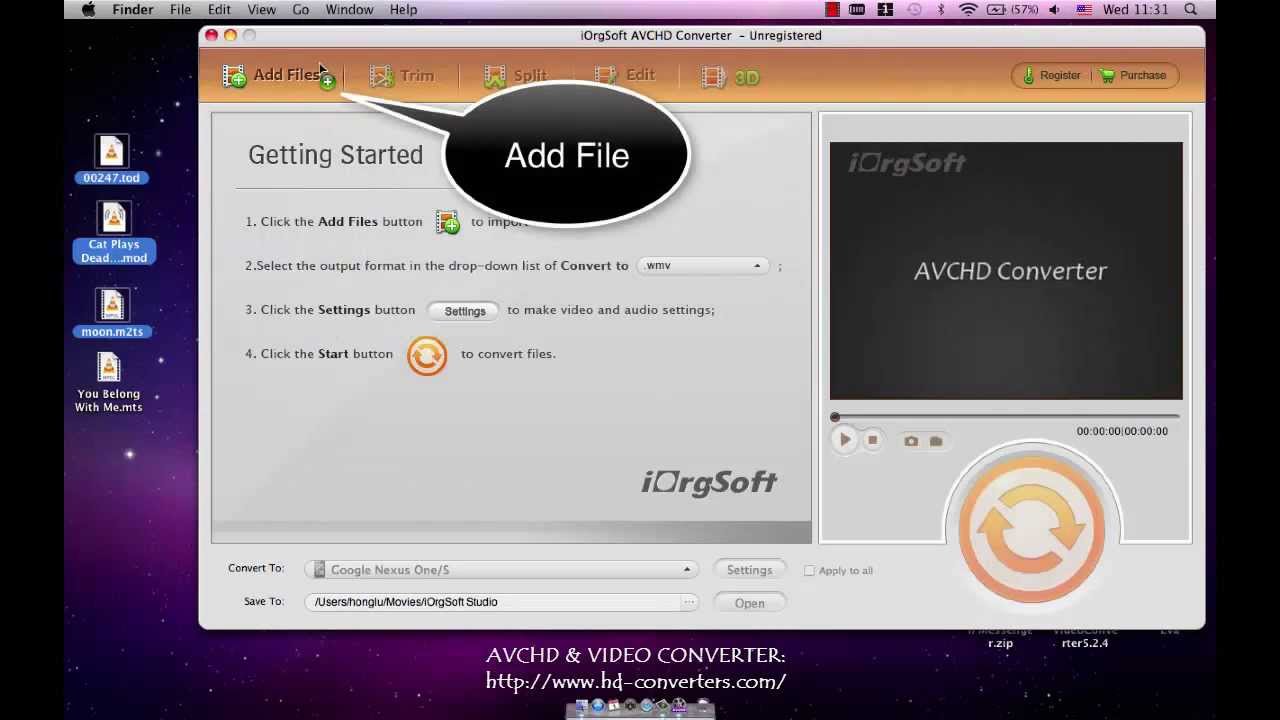The height and width of the screenshot is (720, 1280).
Task: Open the Window menu
Action: pyautogui.click(x=349, y=10)
